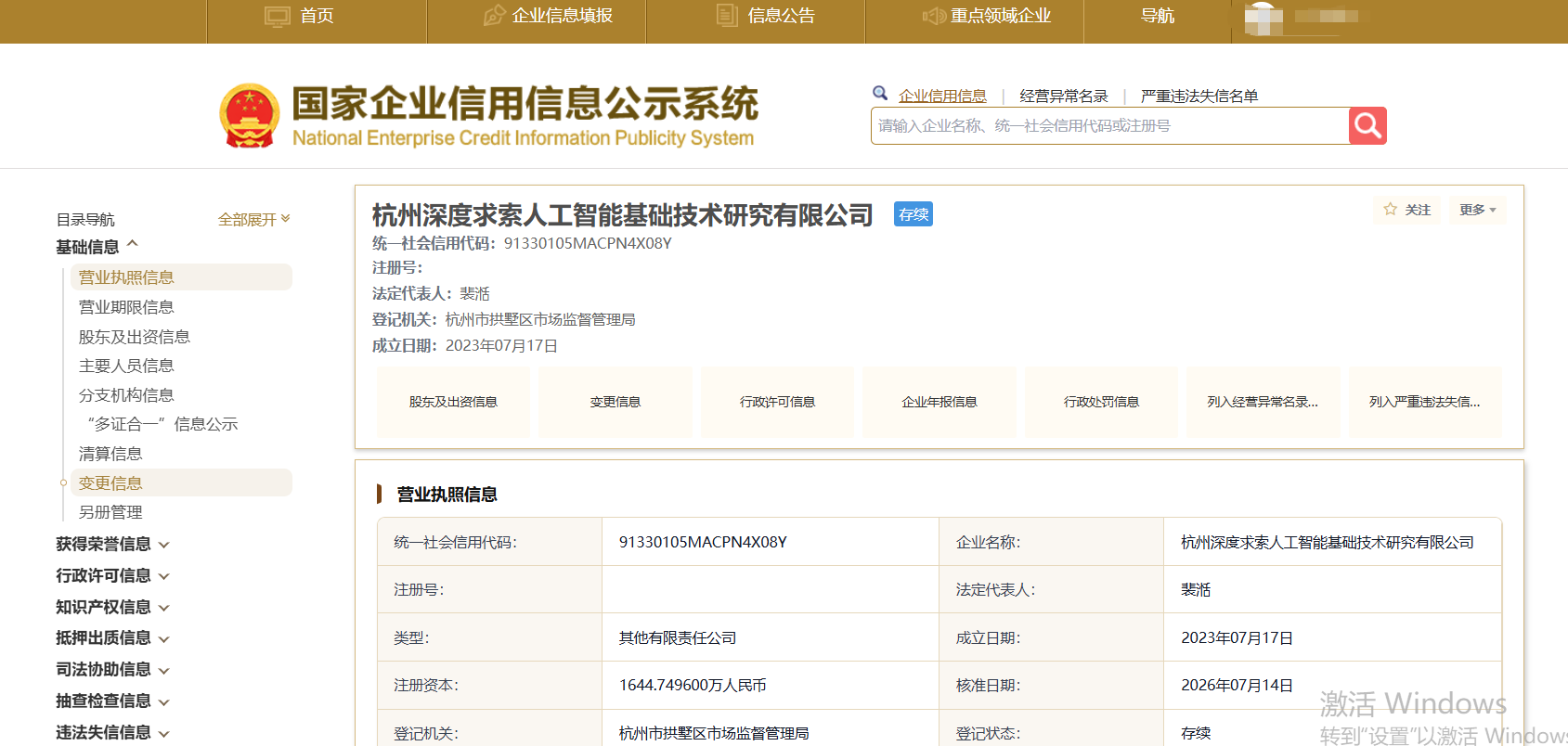The height and width of the screenshot is (746, 1568).
Task: Switch to 经营异常名录 search tab
Action: click(x=1064, y=96)
